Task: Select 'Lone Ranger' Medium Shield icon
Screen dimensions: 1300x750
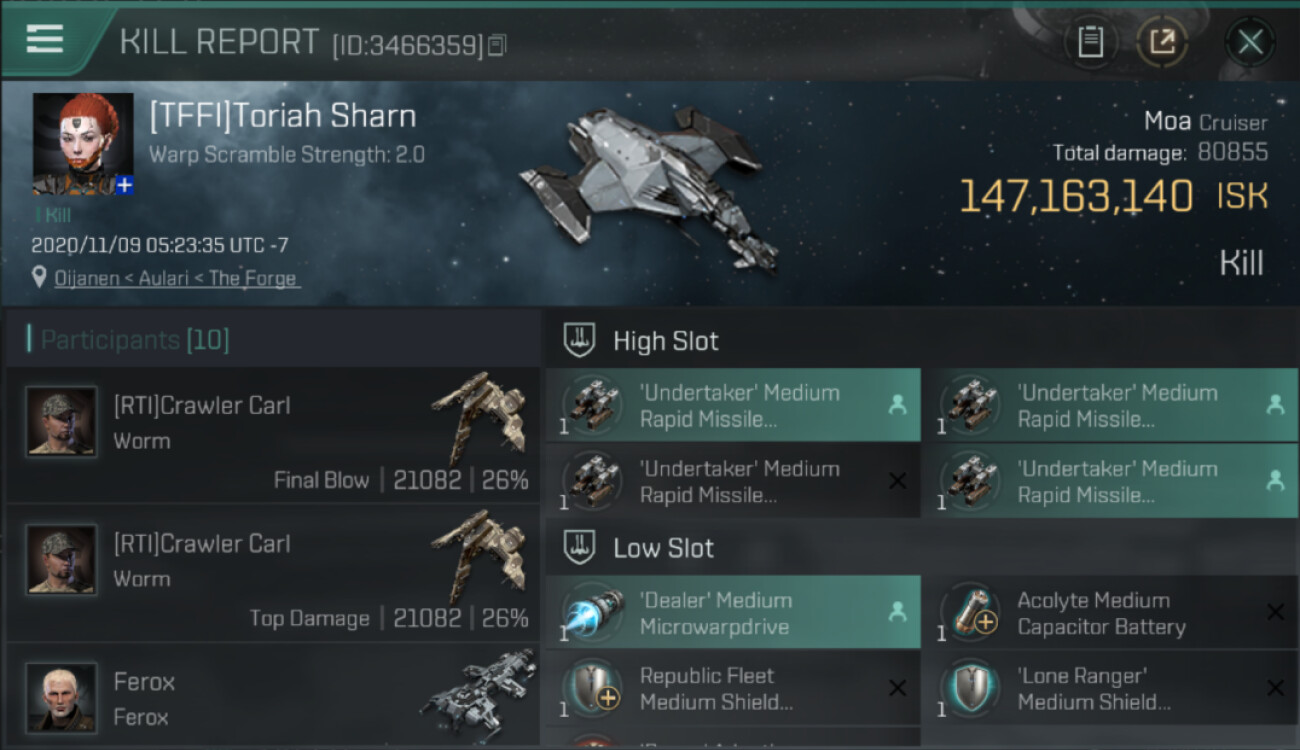Action: click(971, 688)
